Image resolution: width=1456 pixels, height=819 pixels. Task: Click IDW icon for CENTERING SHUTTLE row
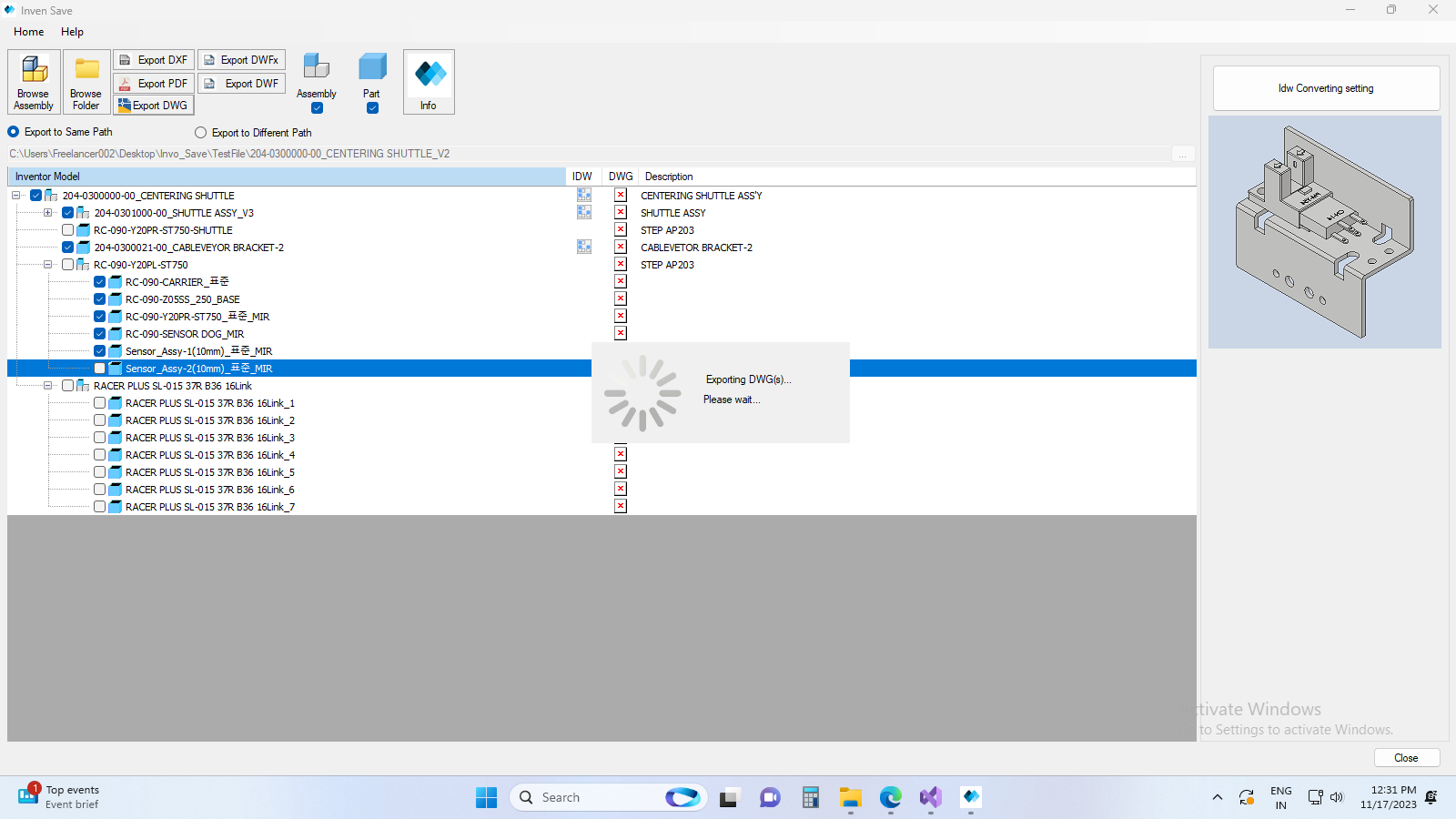584,195
